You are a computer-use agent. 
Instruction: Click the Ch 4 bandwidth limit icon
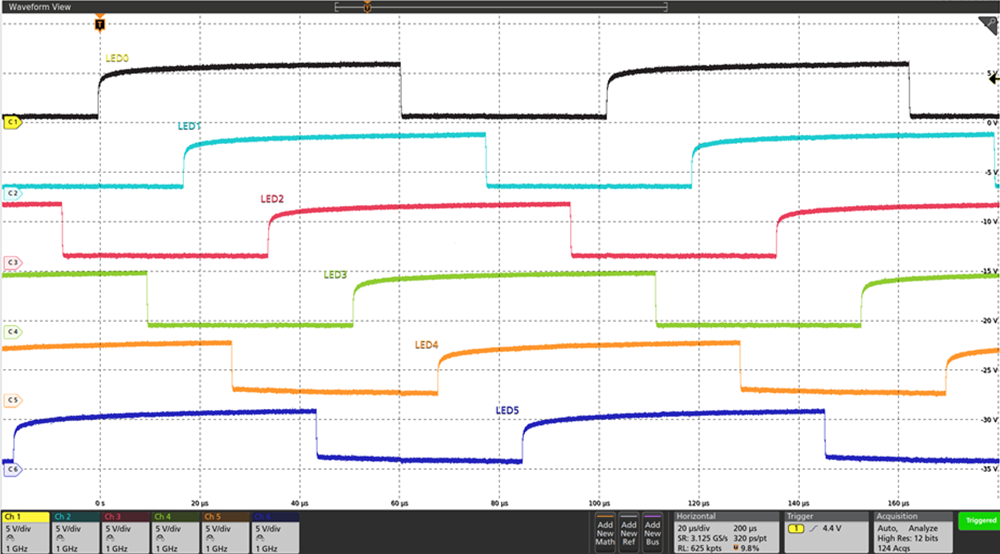161,539
